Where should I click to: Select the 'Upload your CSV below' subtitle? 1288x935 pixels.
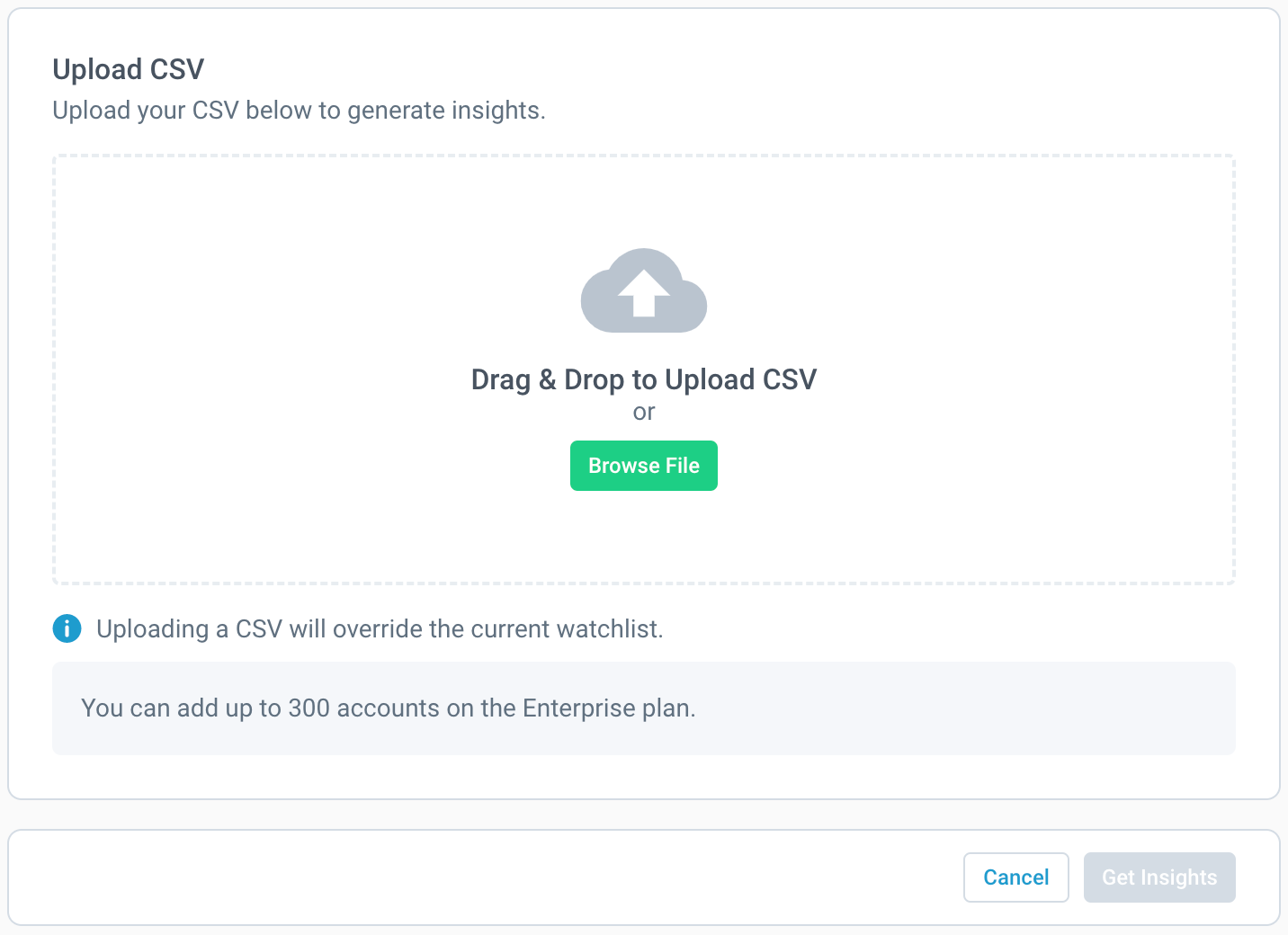point(299,110)
